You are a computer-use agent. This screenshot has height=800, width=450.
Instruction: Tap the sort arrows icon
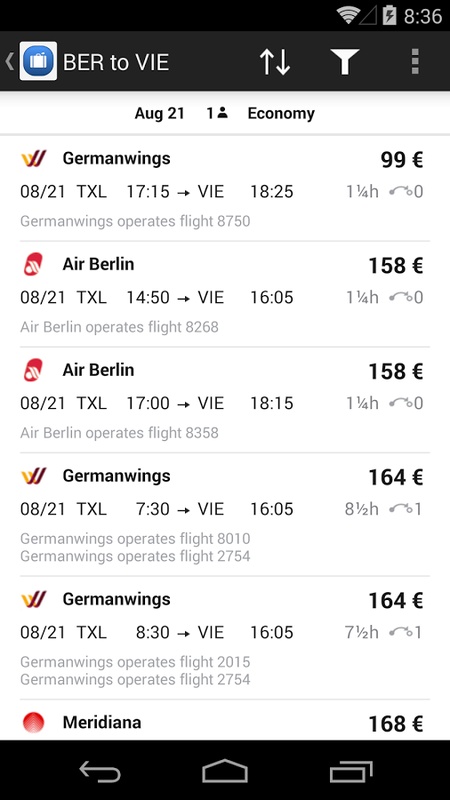(275, 62)
